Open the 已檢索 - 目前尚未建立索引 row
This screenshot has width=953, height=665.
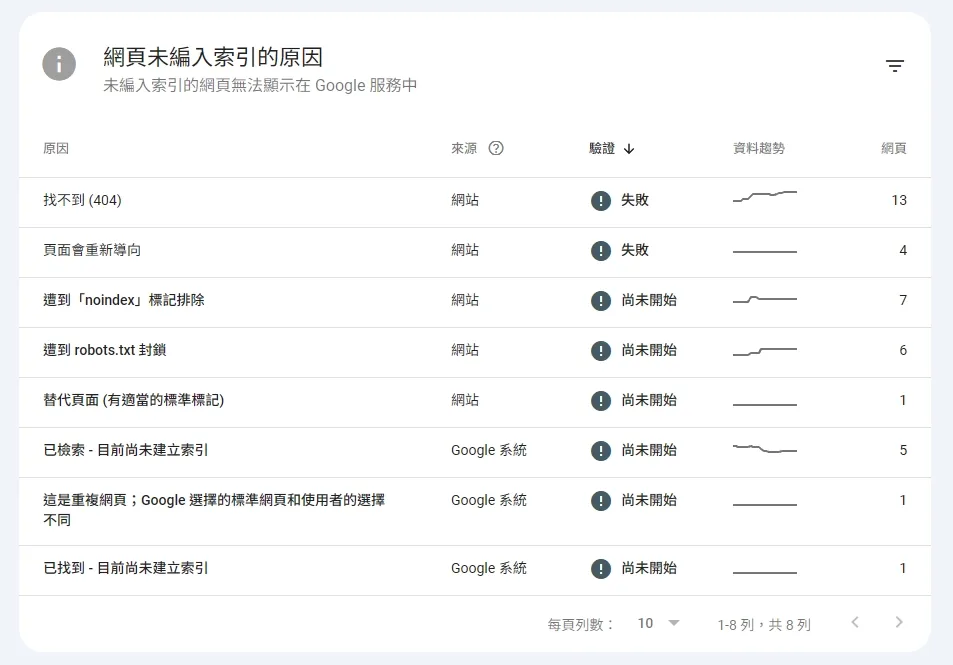click(x=475, y=452)
